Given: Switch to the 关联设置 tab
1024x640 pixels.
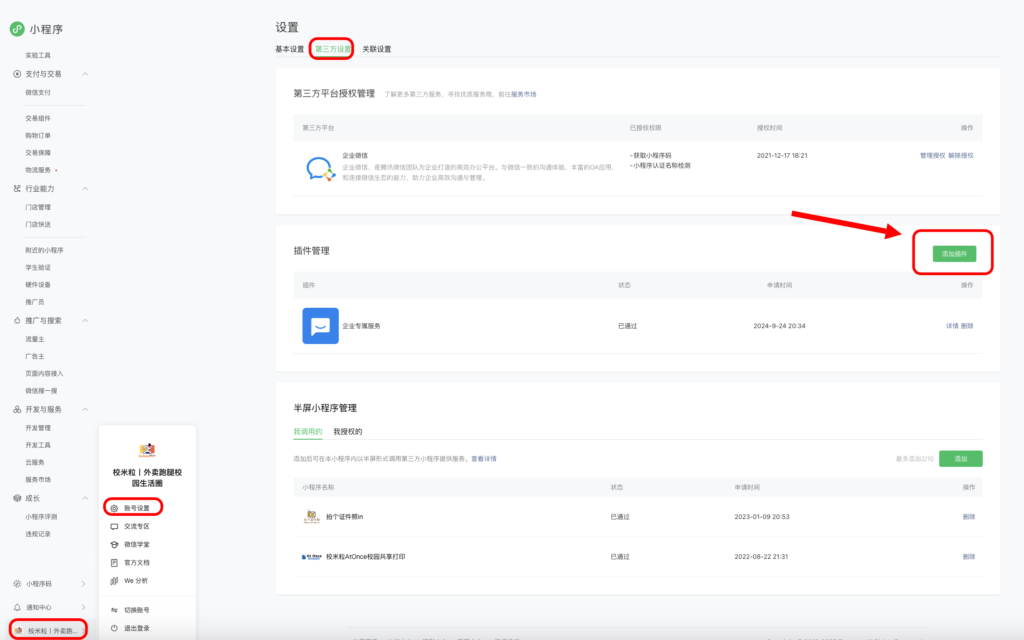Looking at the screenshot, I should point(377,49).
